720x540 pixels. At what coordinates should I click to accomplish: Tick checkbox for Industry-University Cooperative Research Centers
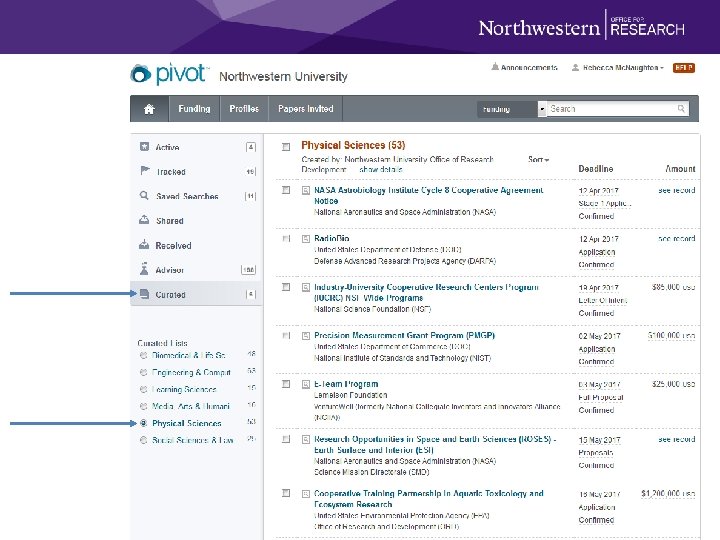[286, 287]
